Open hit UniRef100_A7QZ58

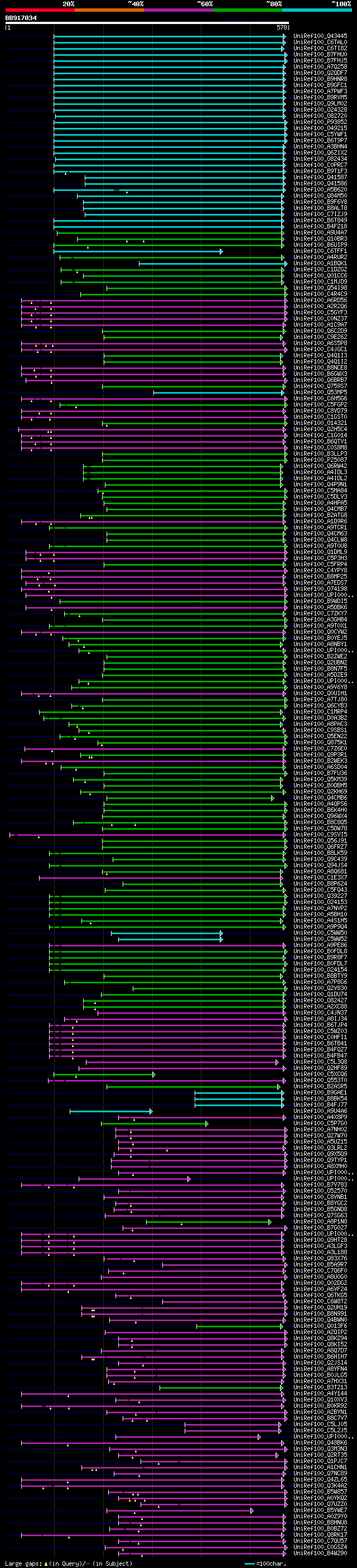(x=321, y=66)
